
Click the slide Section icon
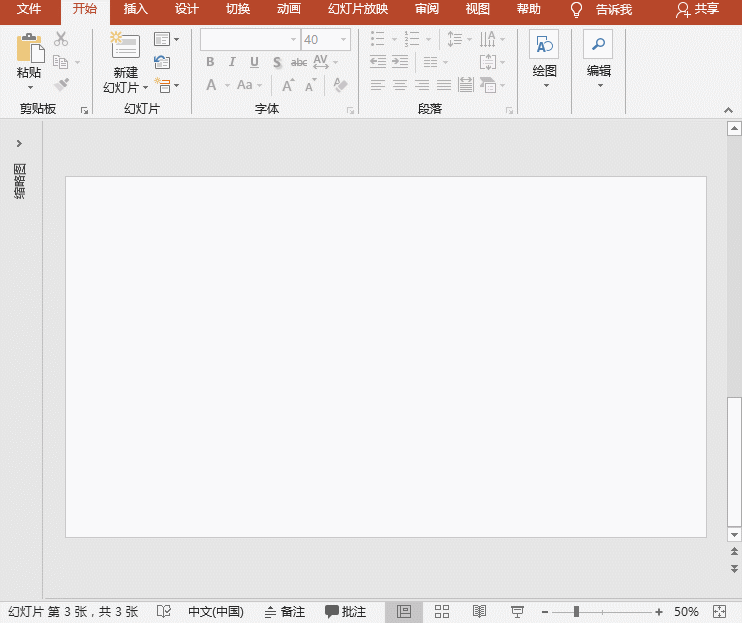click(162, 85)
